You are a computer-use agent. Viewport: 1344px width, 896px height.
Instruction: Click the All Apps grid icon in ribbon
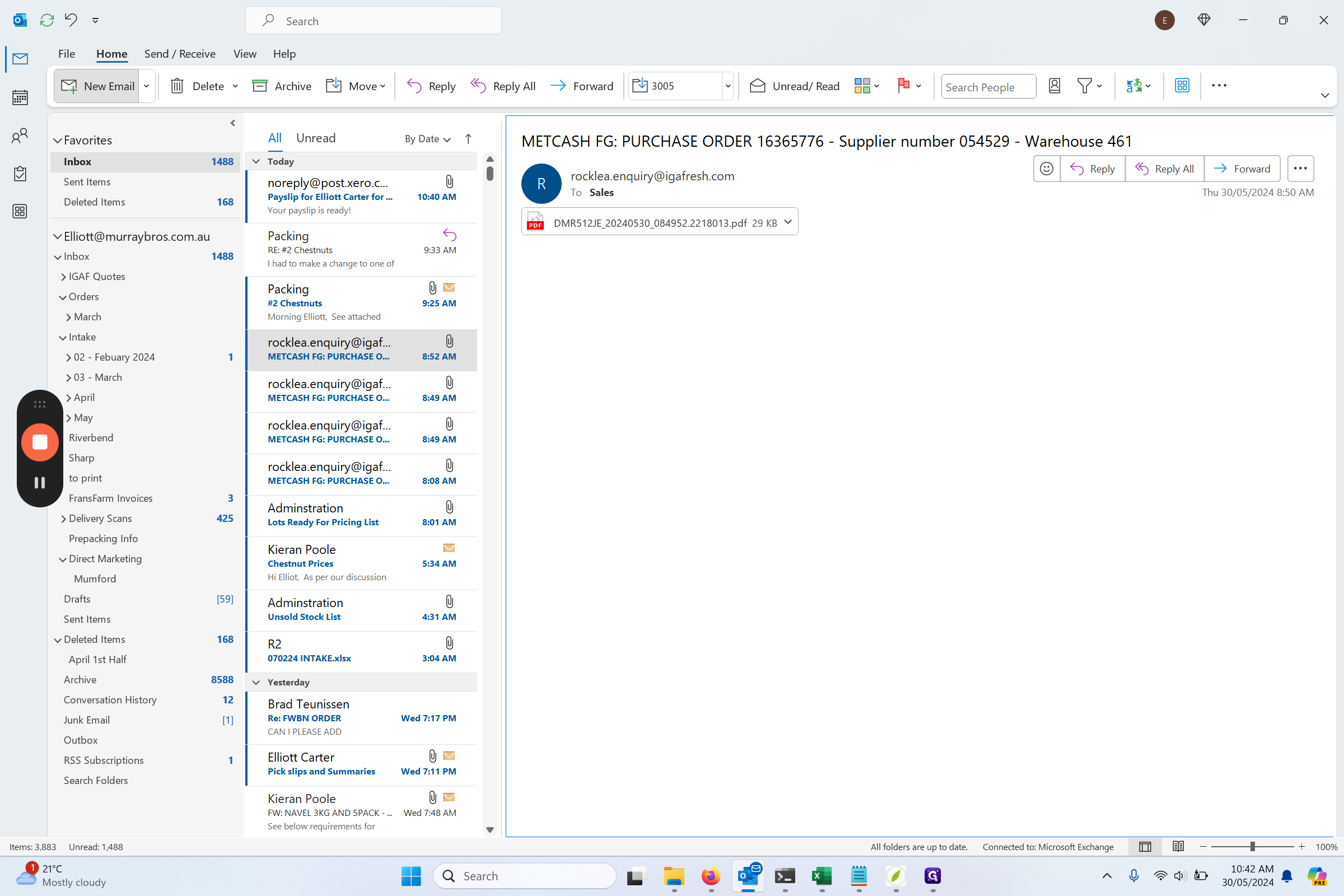click(1182, 86)
